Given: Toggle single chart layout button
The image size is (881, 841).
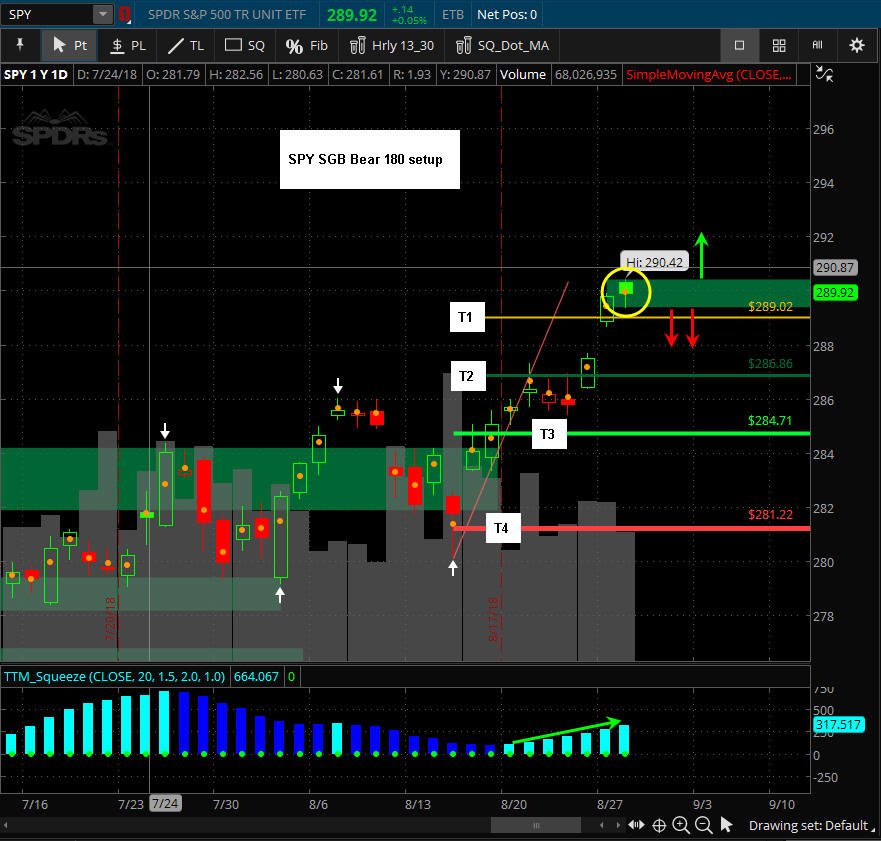Looking at the screenshot, I should (739, 46).
